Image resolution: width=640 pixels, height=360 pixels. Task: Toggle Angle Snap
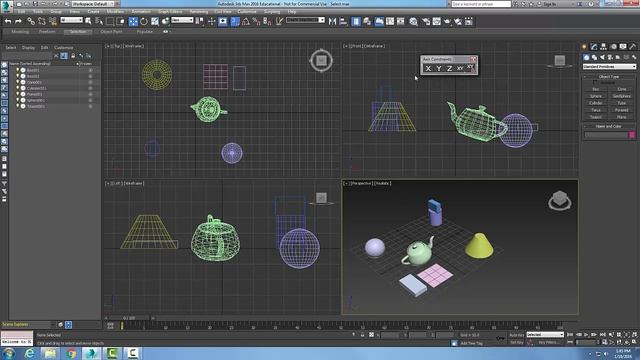coord(246,21)
